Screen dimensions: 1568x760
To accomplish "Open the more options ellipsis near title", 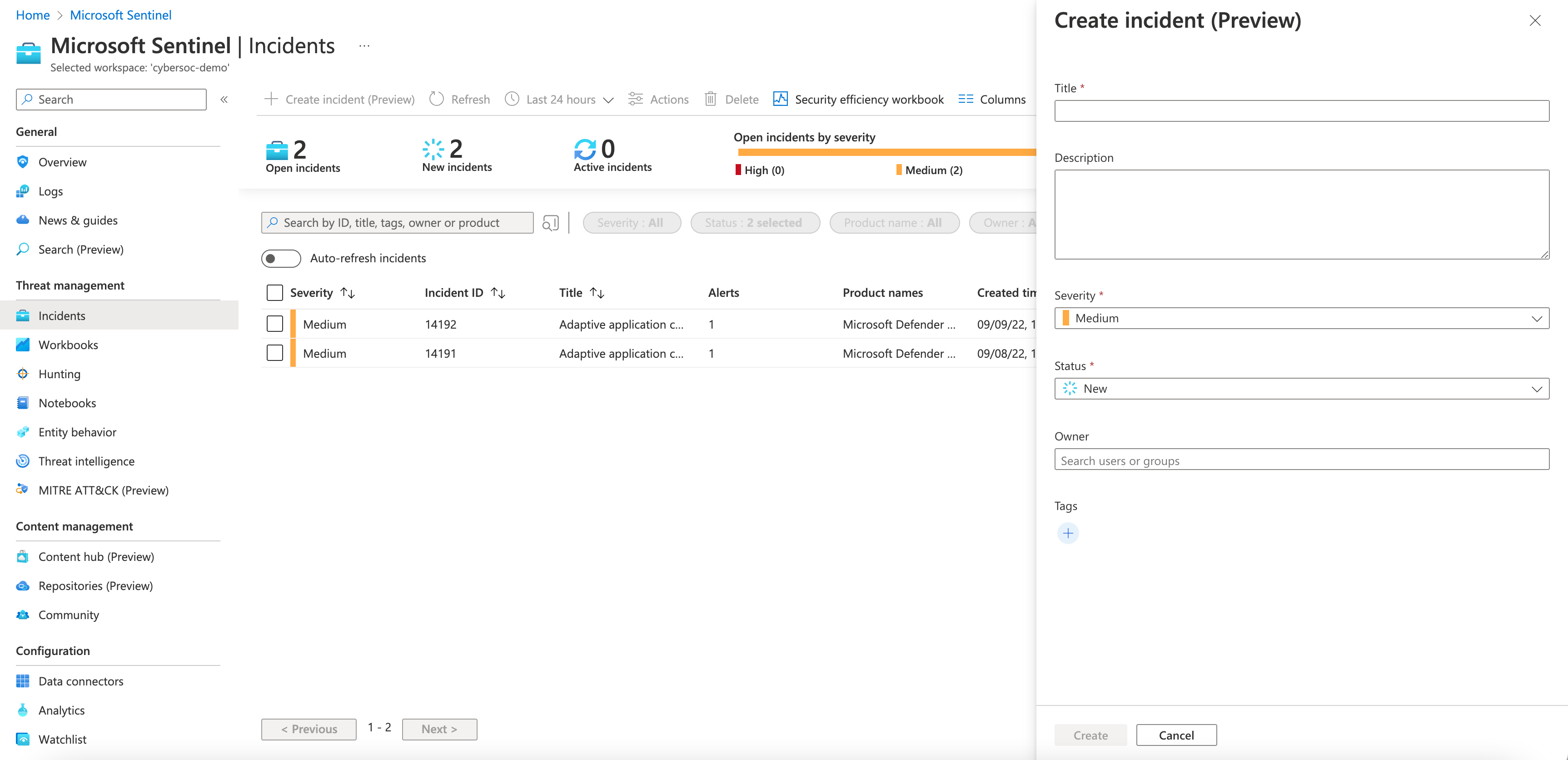I will point(364,46).
